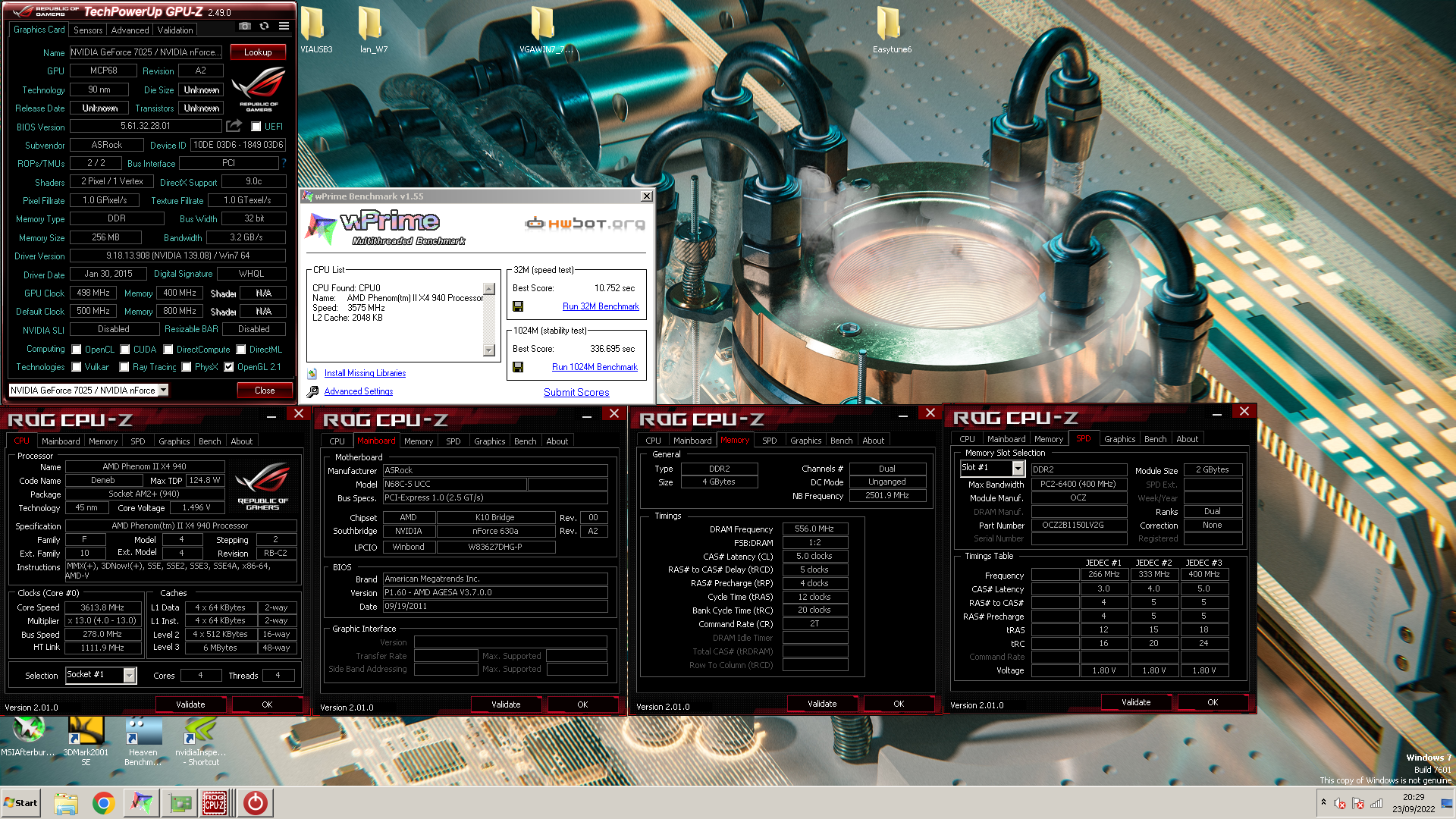Click Submit Scores link in wPrime
Viewport: 1456px width, 819px height.
tap(576, 392)
